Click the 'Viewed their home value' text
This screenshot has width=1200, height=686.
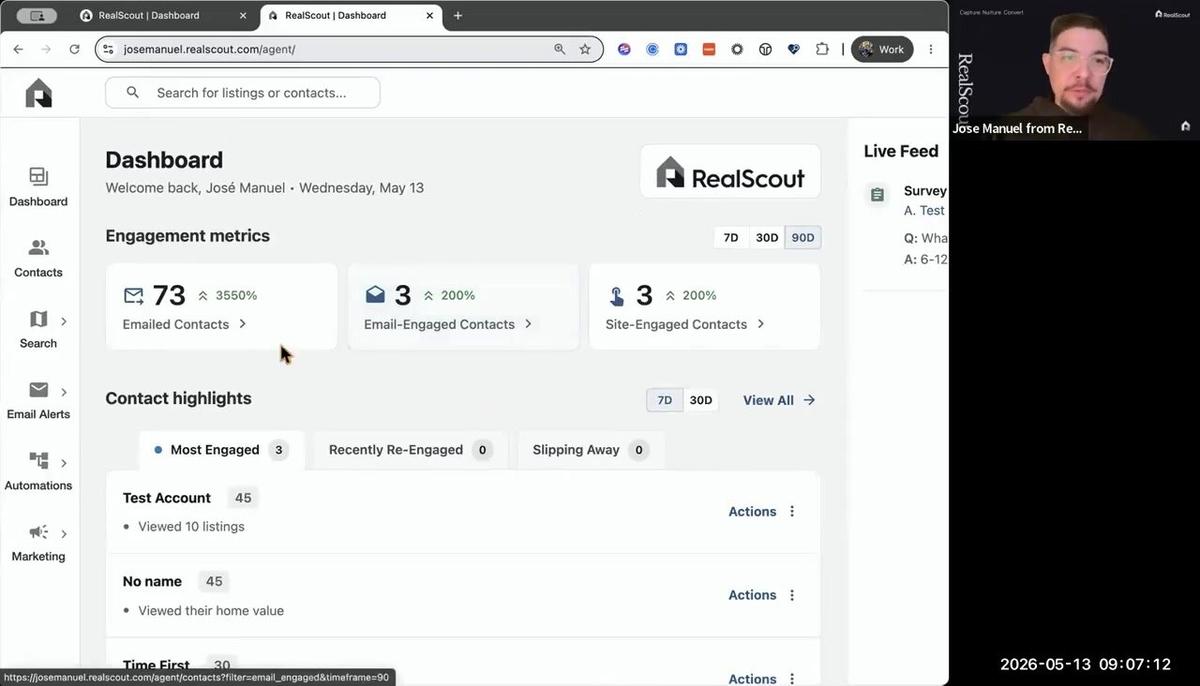click(x=211, y=610)
